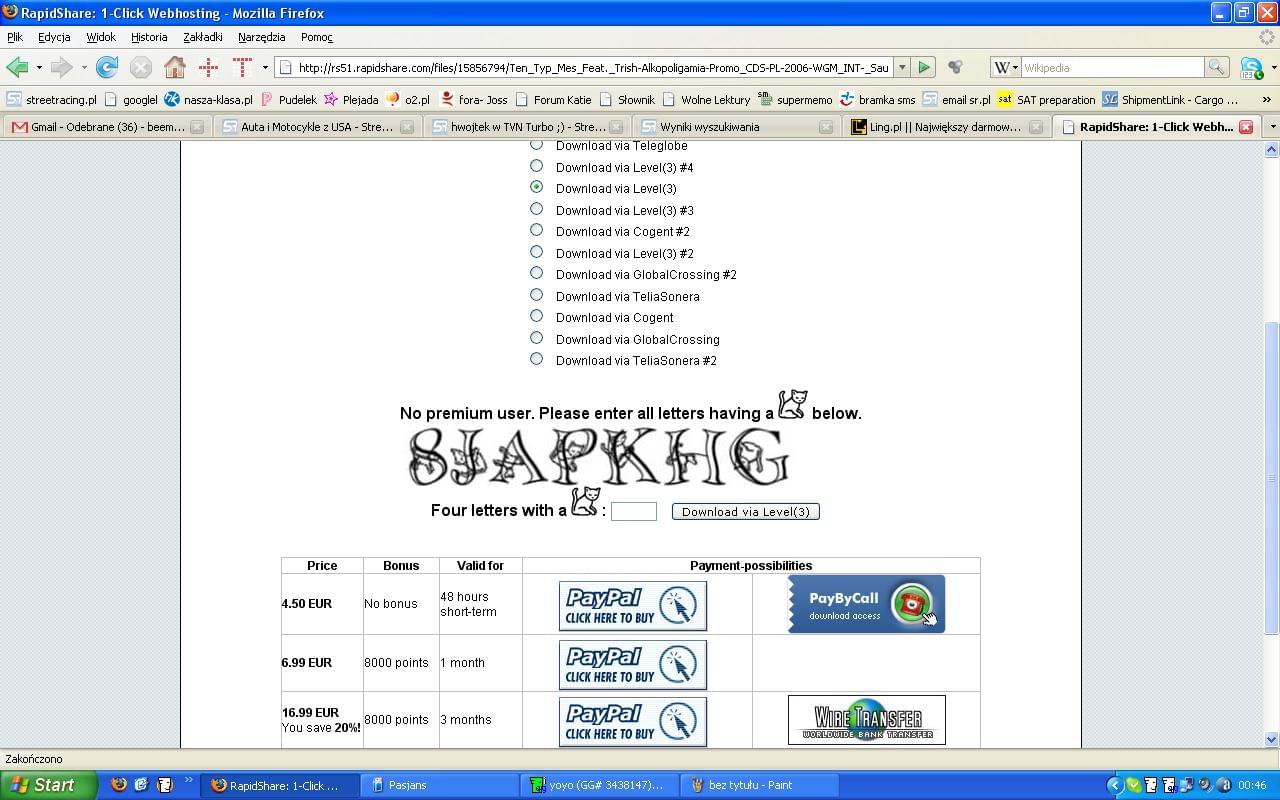Open the Pudelek bookmark
The width and height of the screenshot is (1280, 800).
(x=288, y=99)
